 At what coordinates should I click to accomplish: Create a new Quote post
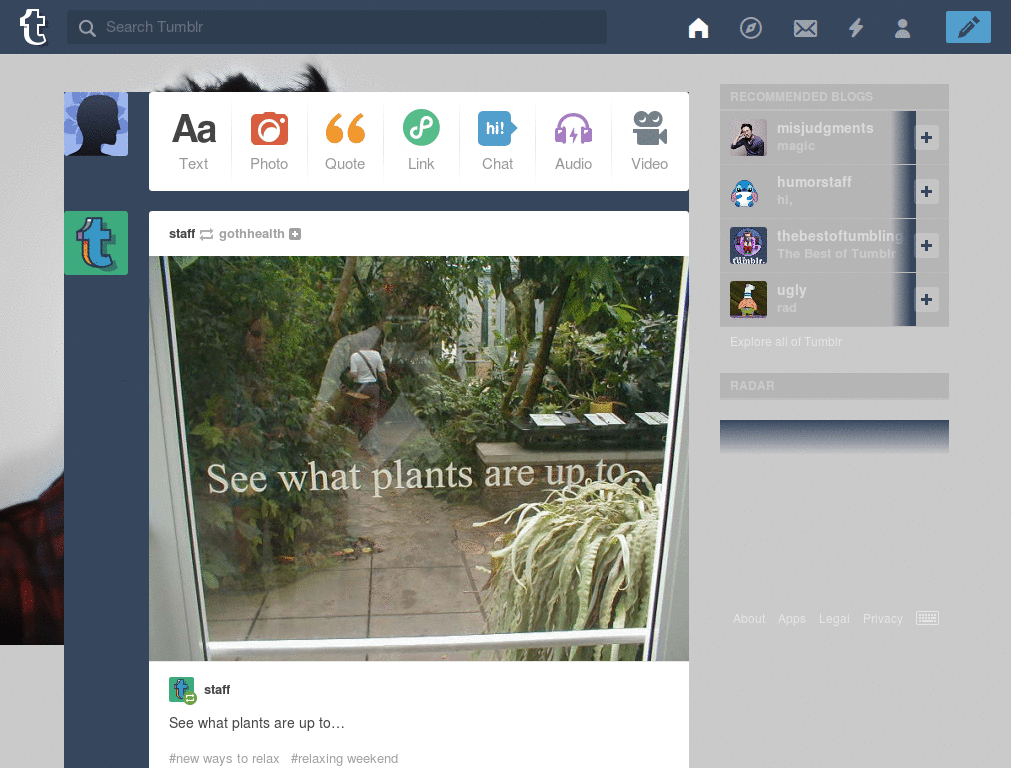pos(345,141)
